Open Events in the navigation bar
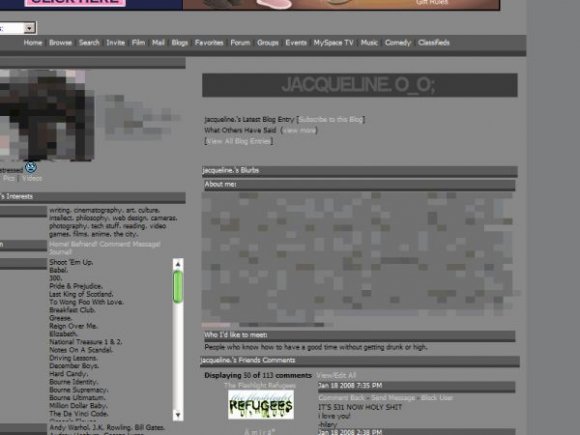Viewport: 580px width, 435px height. click(296, 43)
